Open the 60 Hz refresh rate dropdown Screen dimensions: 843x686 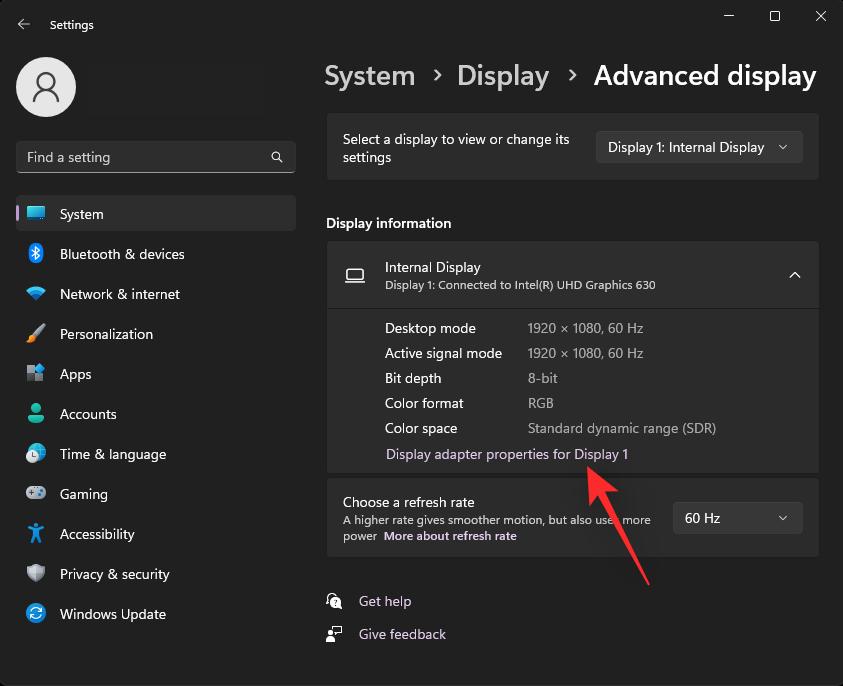point(737,518)
